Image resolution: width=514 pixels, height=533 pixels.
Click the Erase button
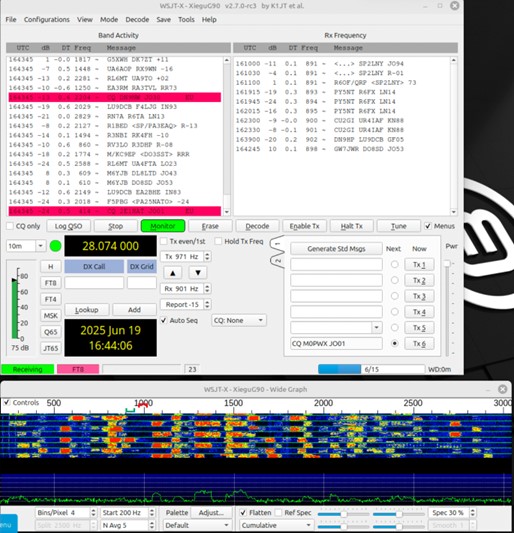(x=210, y=226)
